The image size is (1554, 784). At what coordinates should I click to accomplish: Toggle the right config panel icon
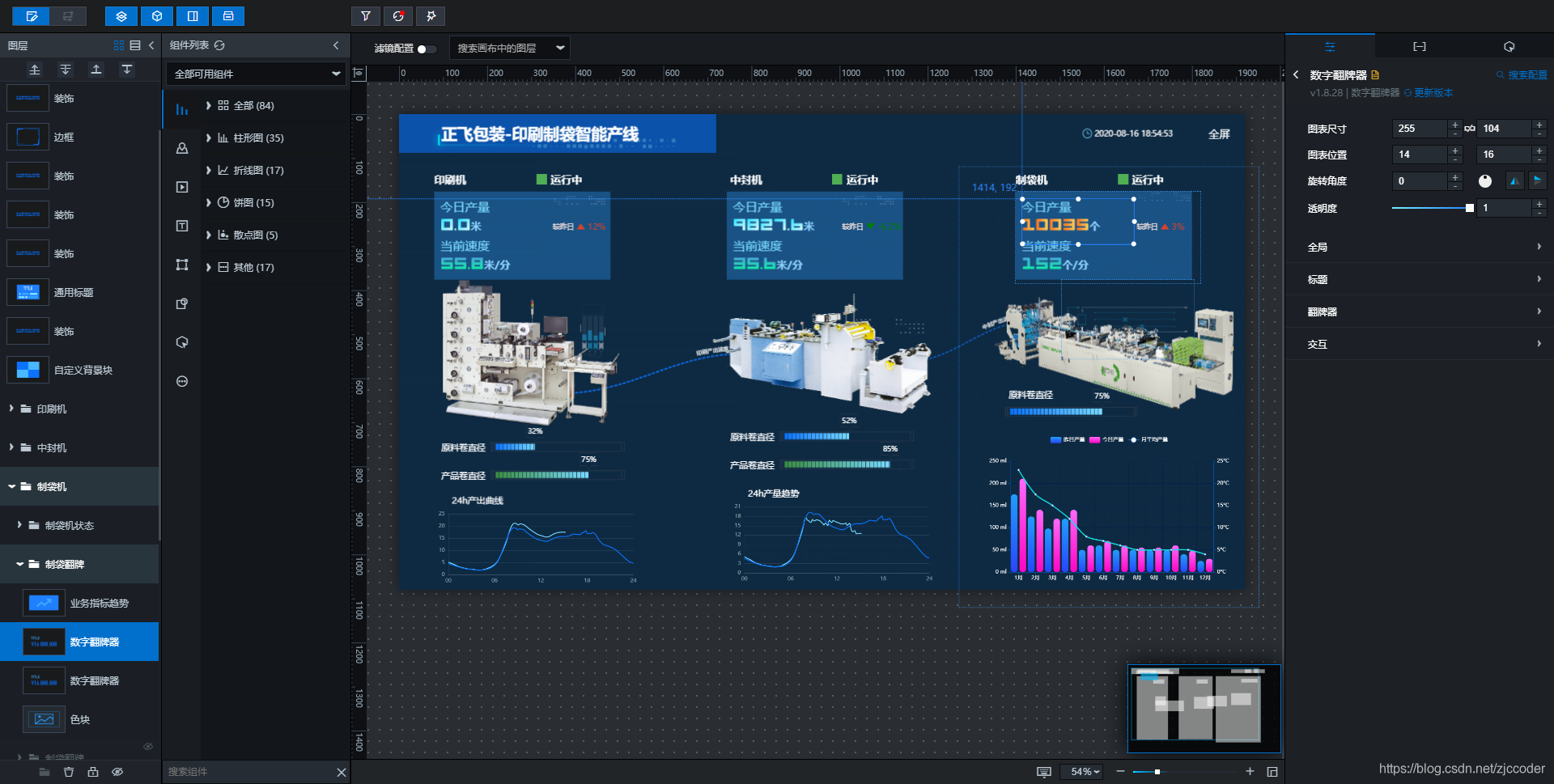pos(193,16)
